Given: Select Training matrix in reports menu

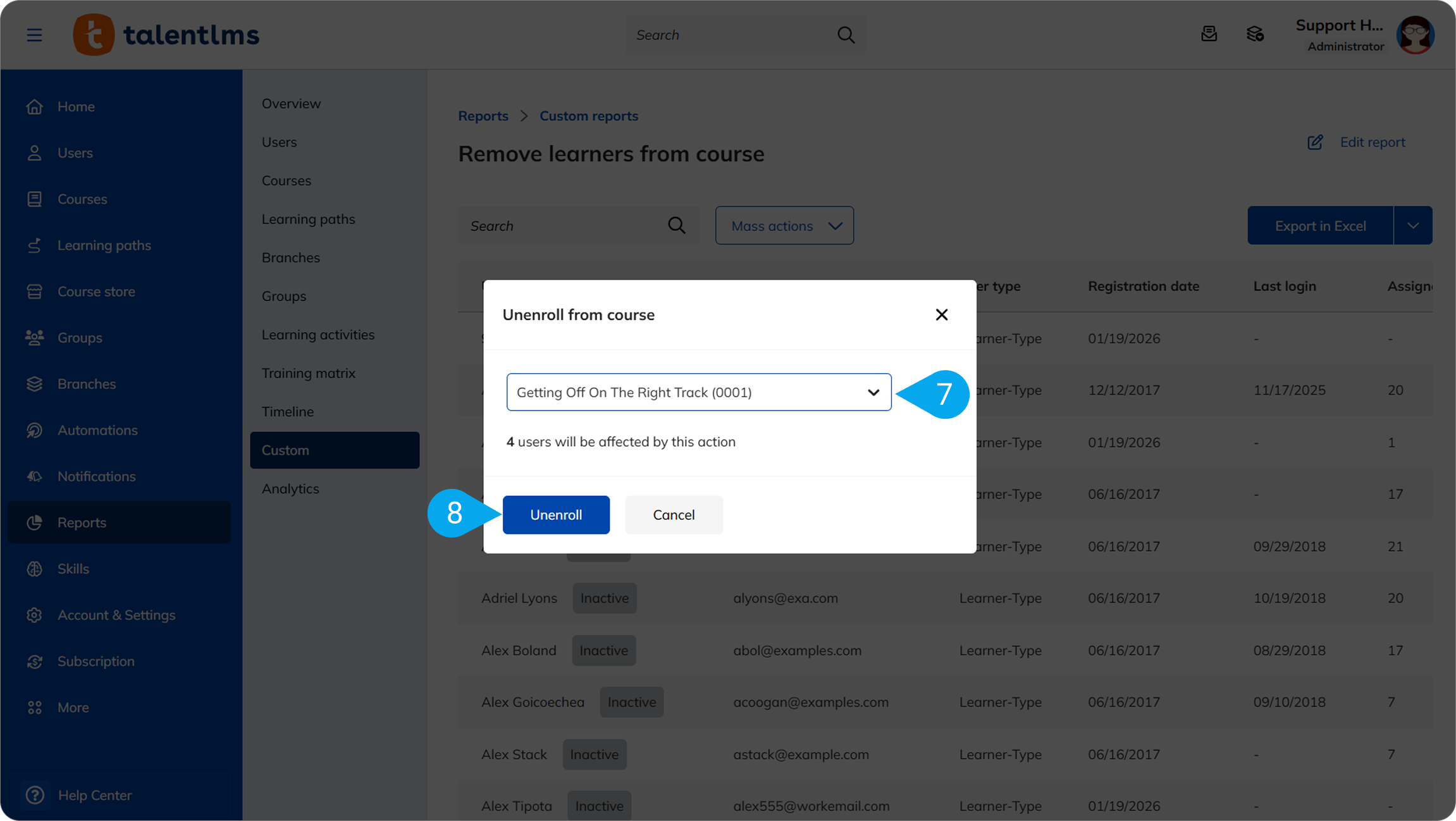Looking at the screenshot, I should pos(309,373).
